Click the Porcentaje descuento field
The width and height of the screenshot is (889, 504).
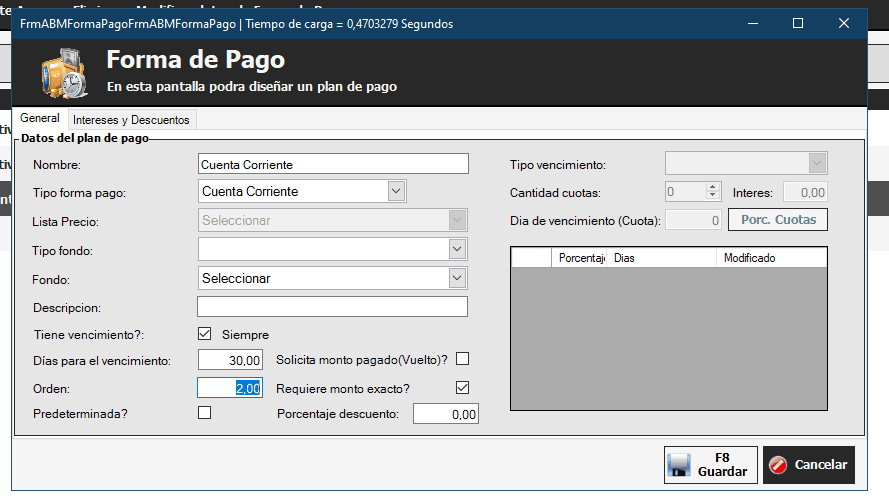445,414
